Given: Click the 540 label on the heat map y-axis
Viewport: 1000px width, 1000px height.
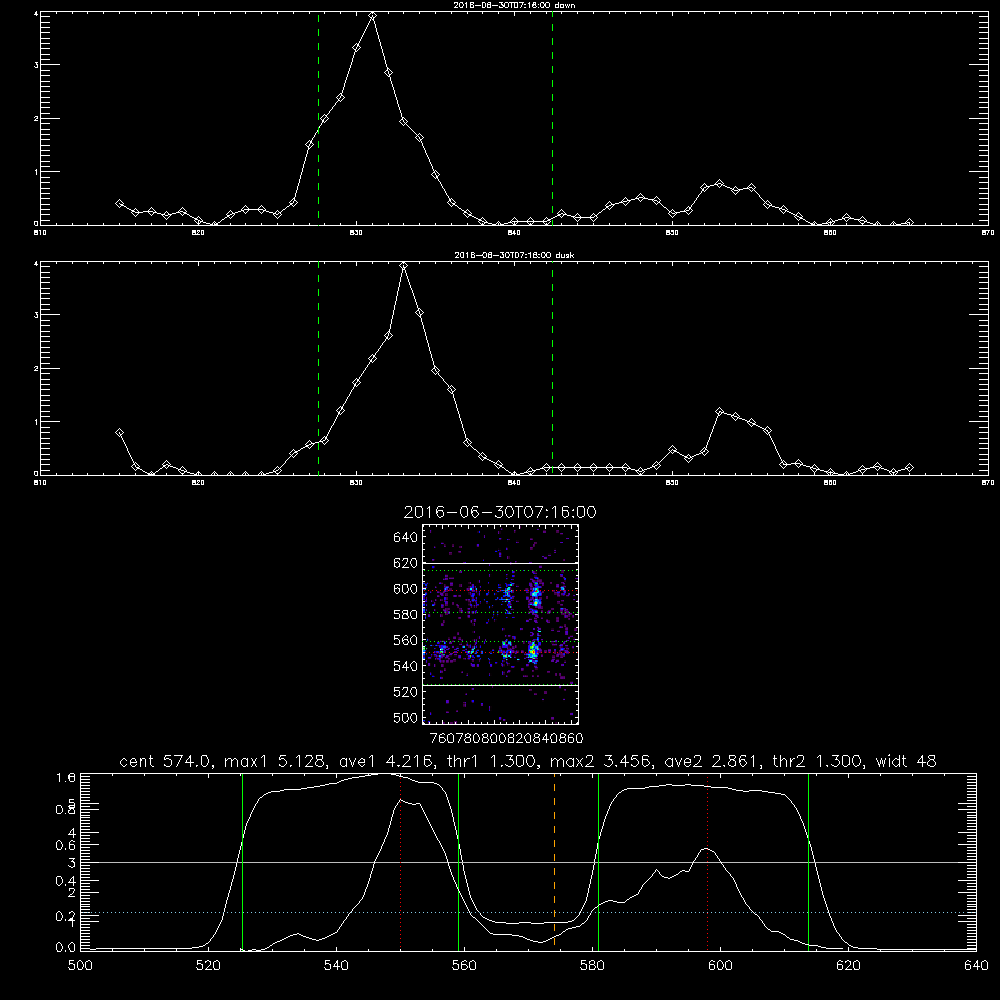Looking at the screenshot, I should tap(406, 666).
